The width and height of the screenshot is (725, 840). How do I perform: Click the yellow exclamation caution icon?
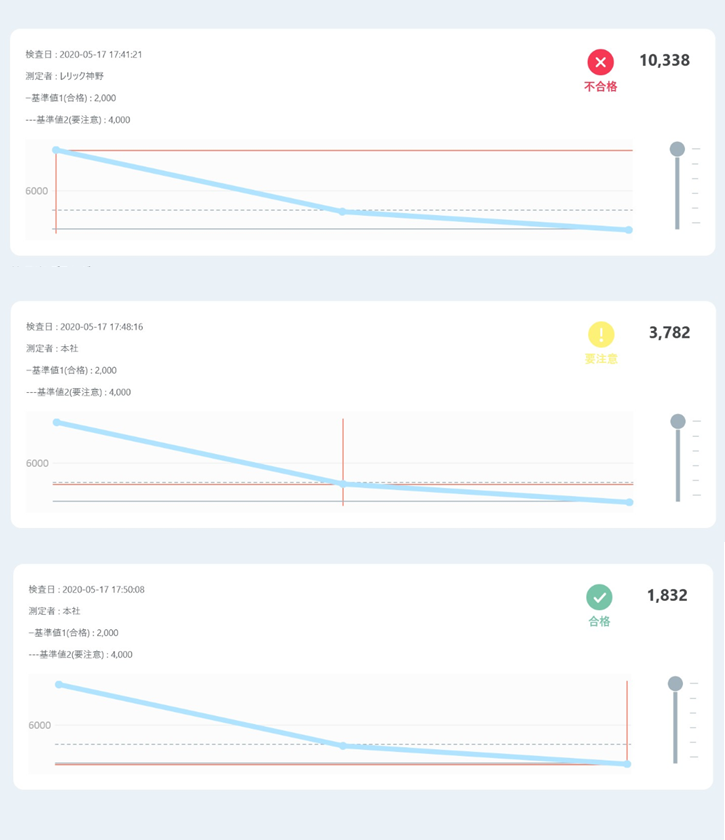[601, 335]
